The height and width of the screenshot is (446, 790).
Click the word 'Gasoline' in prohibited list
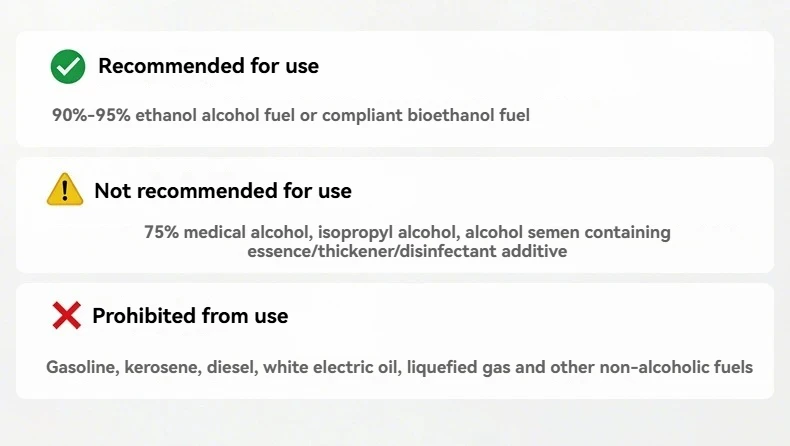click(83, 367)
